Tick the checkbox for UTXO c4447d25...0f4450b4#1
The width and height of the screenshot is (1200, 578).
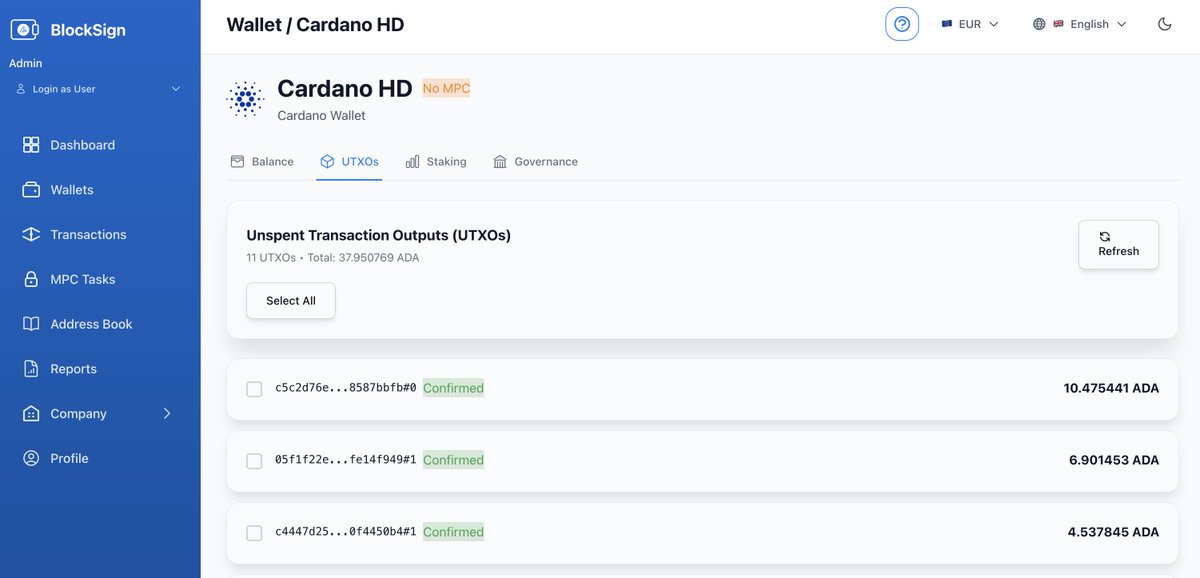click(x=254, y=533)
